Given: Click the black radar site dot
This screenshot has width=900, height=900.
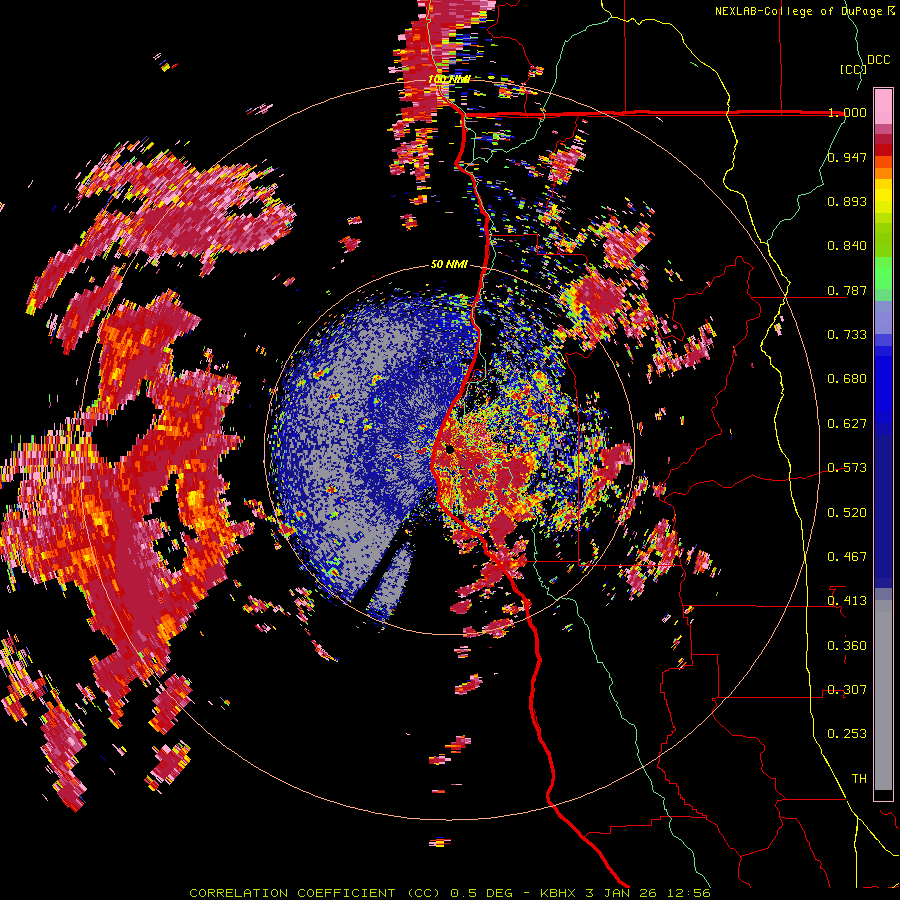Looking at the screenshot, I should (450, 449).
